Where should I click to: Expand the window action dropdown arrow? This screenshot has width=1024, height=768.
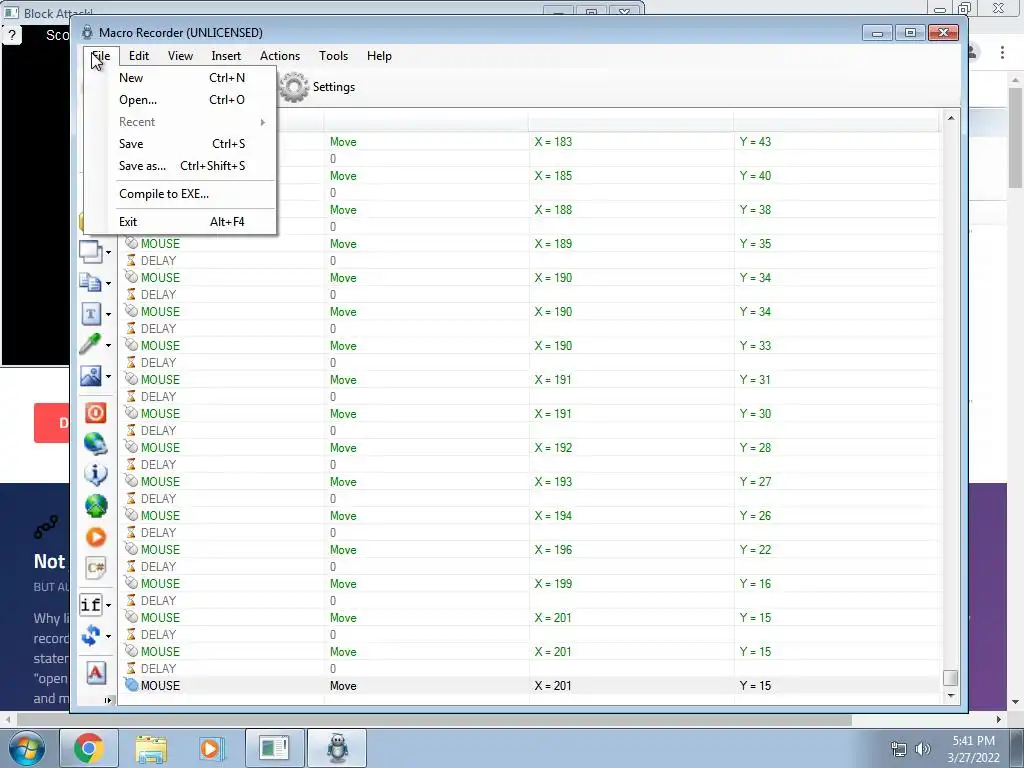coord(108,253)
